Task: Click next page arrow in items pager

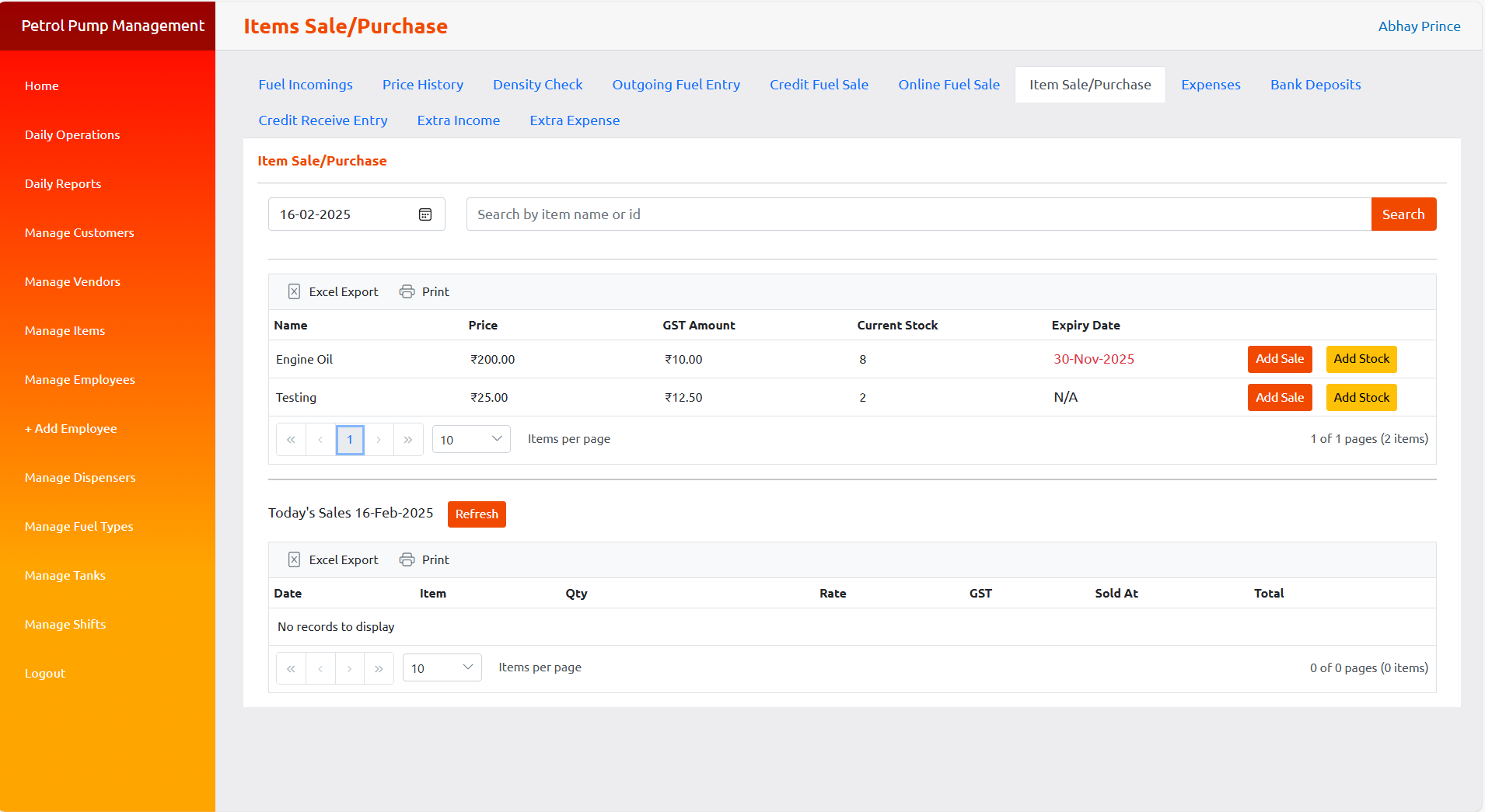Action: click(379, 440)
